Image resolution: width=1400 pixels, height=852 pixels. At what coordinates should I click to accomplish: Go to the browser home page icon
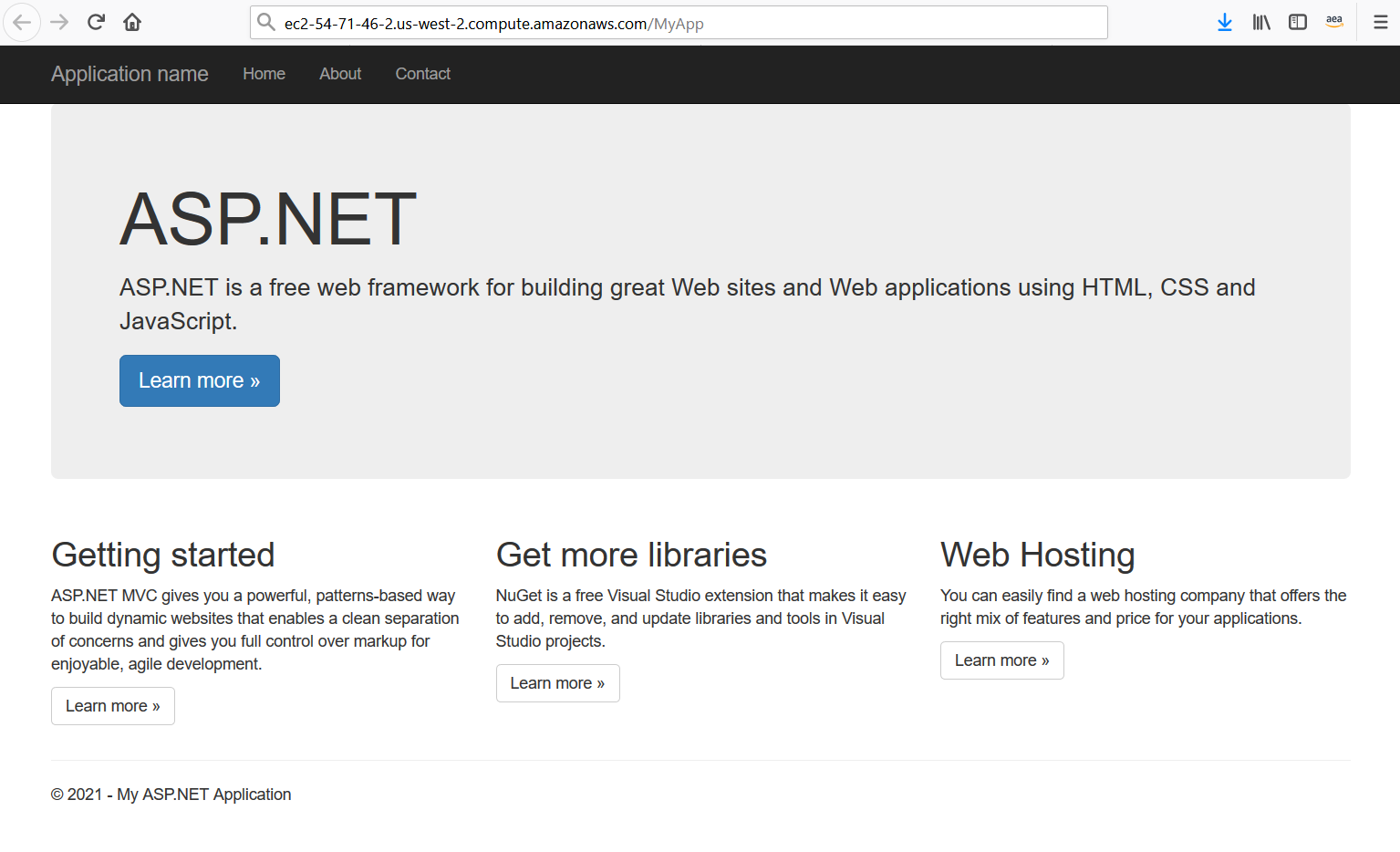coord(132,22)
